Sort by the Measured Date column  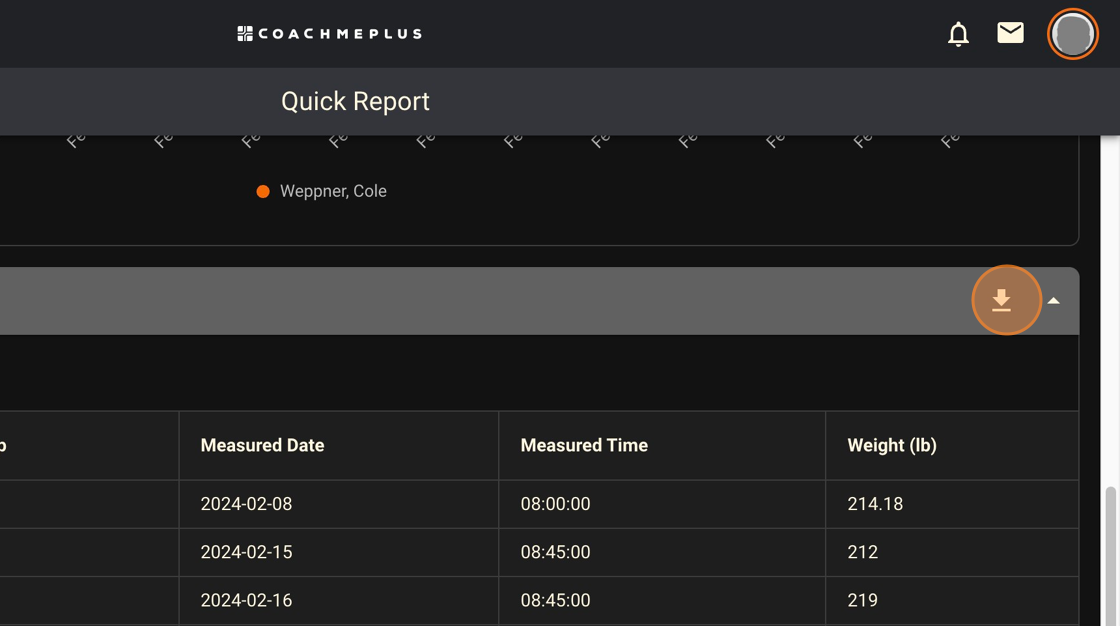pyautogui.click(x=262, y=445)
